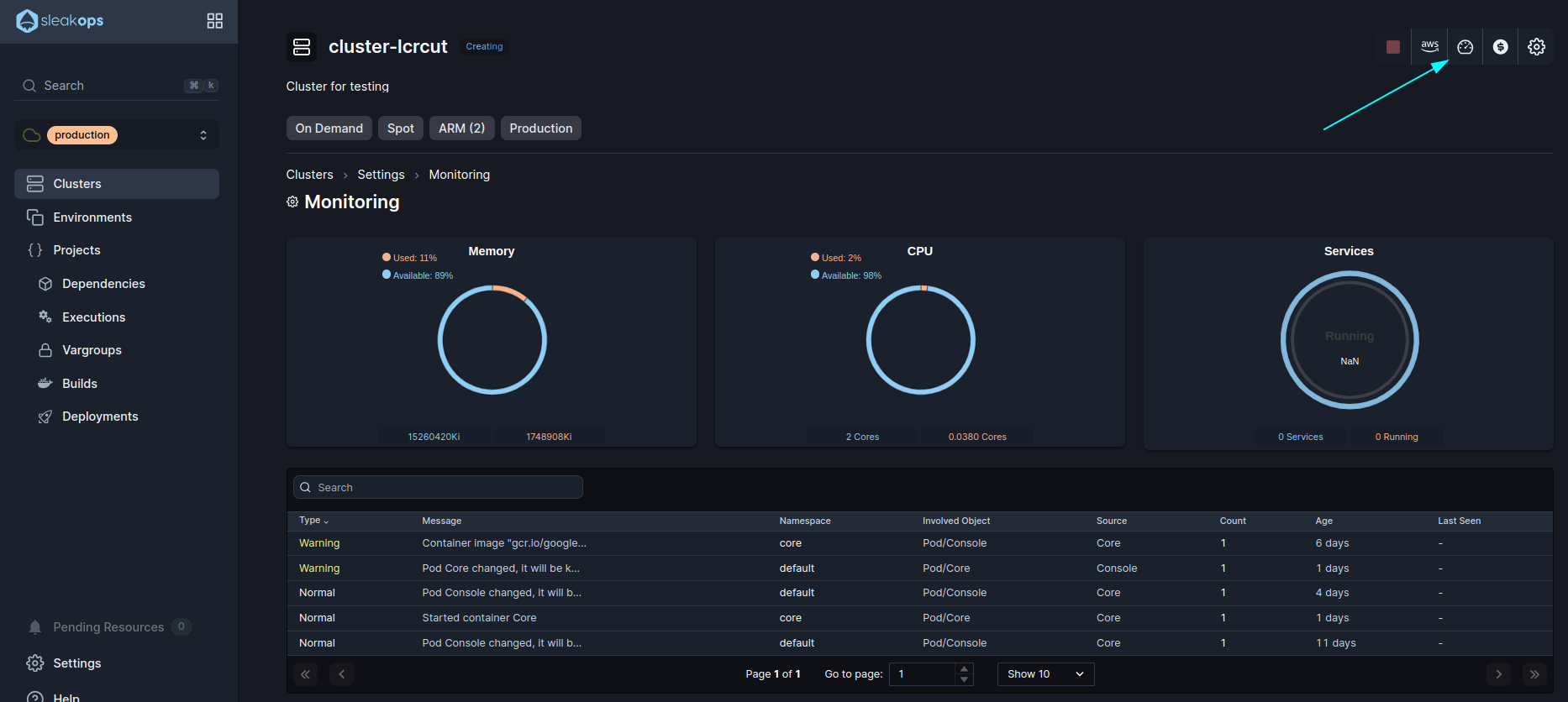This screenshot has width=1568, height=702.
Task: Click the Deployments rocket icon
Action: (x=45, y=416)
